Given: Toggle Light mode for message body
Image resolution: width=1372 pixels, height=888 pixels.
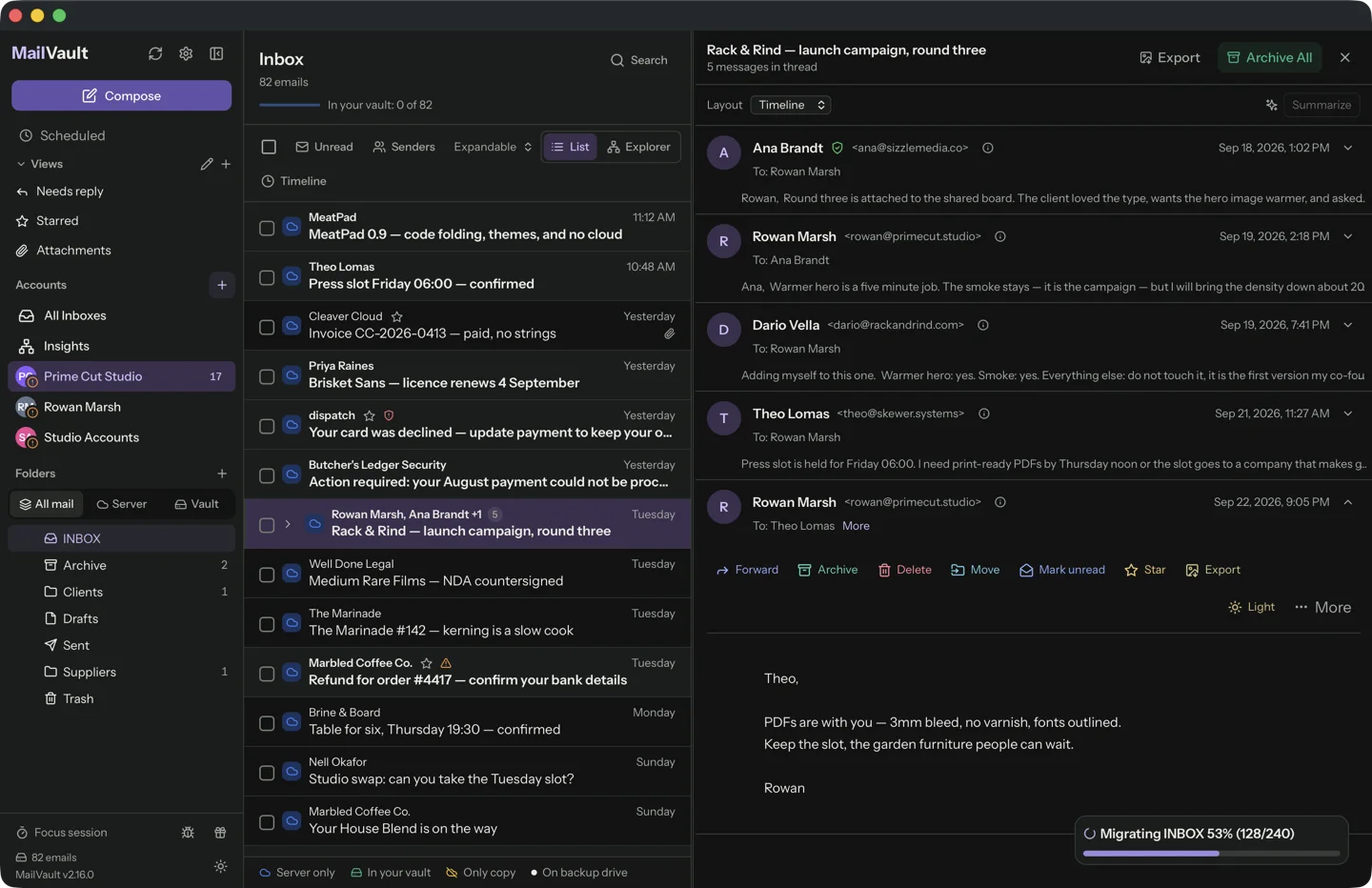Looking at the screenshot, I should (x=1251, y=607).
